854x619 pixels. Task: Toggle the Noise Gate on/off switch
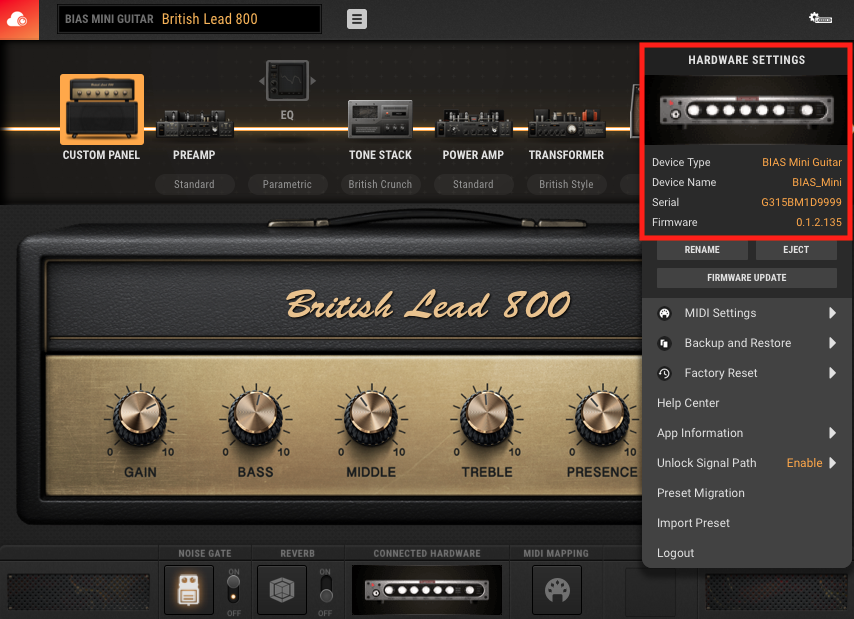point(234,590)
